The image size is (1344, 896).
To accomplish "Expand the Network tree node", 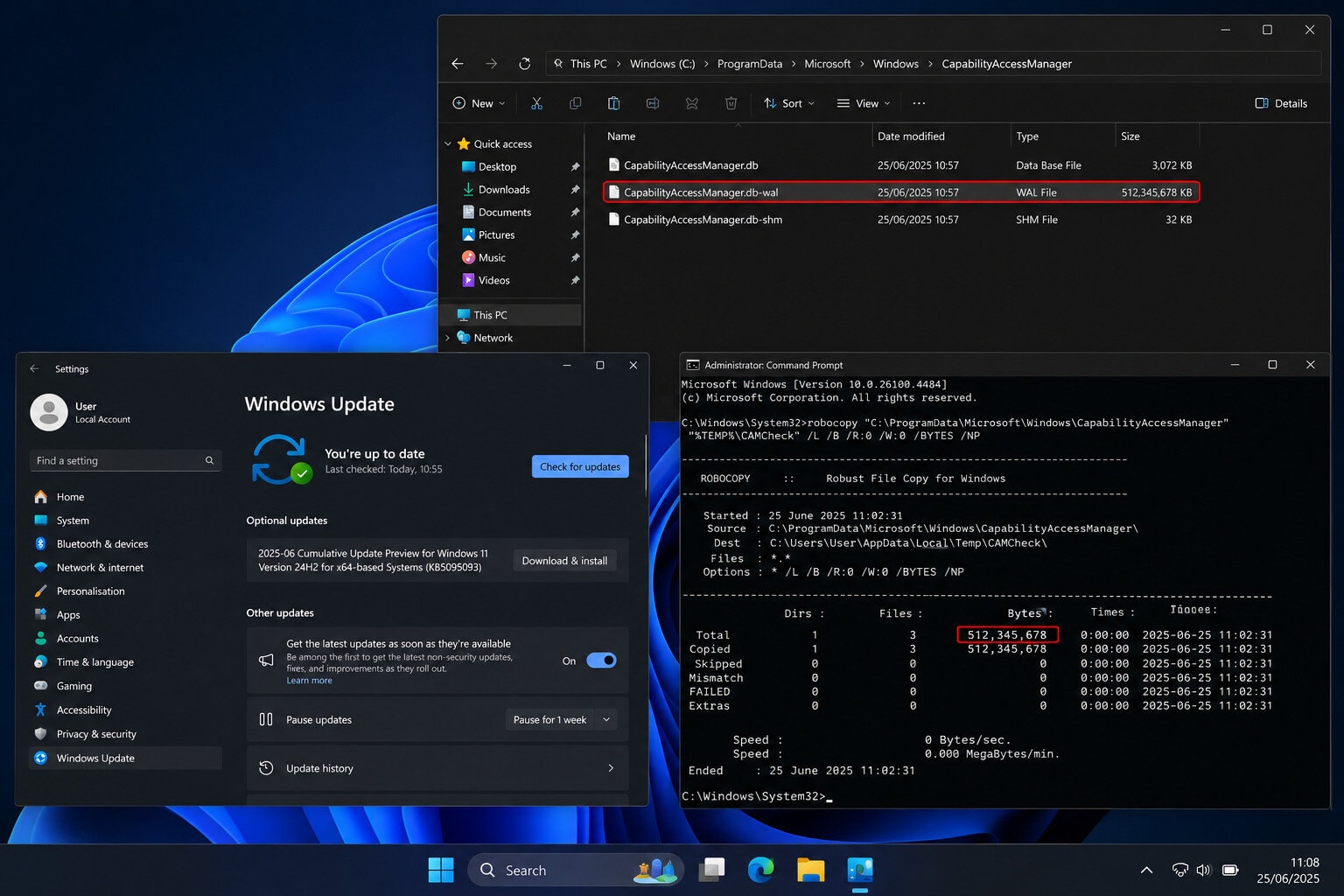I will tap(448, 338).
